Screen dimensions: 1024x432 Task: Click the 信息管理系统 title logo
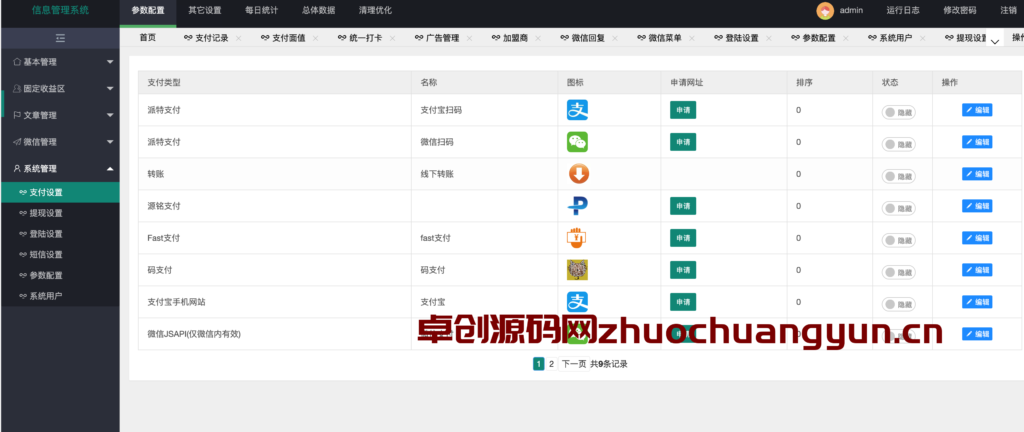(61, 10)
